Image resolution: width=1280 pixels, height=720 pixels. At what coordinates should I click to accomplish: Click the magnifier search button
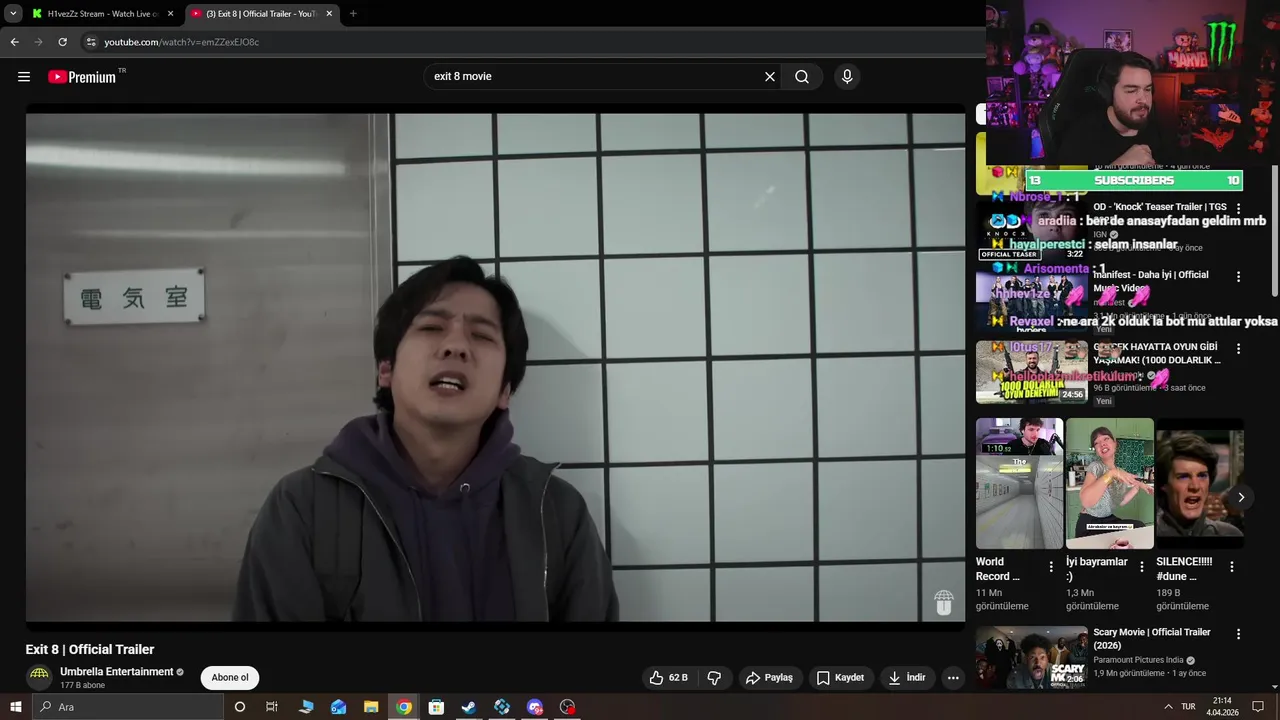(802, 77)
